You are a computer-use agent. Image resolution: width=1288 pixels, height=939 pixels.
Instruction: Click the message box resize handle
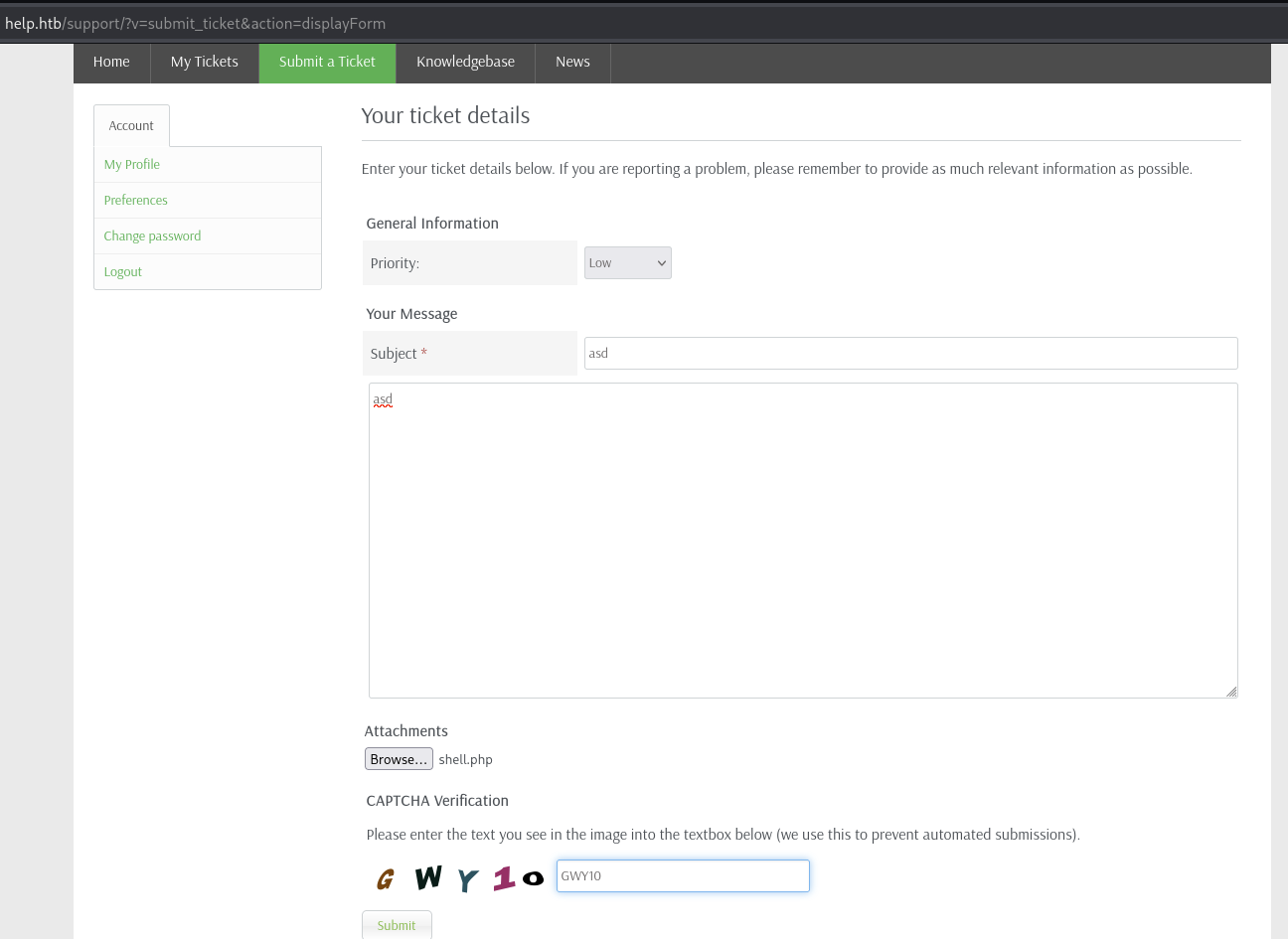[1231, 692]
